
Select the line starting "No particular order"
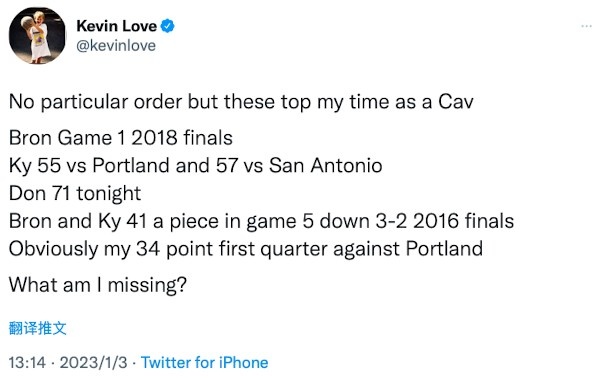click(241, 102)
